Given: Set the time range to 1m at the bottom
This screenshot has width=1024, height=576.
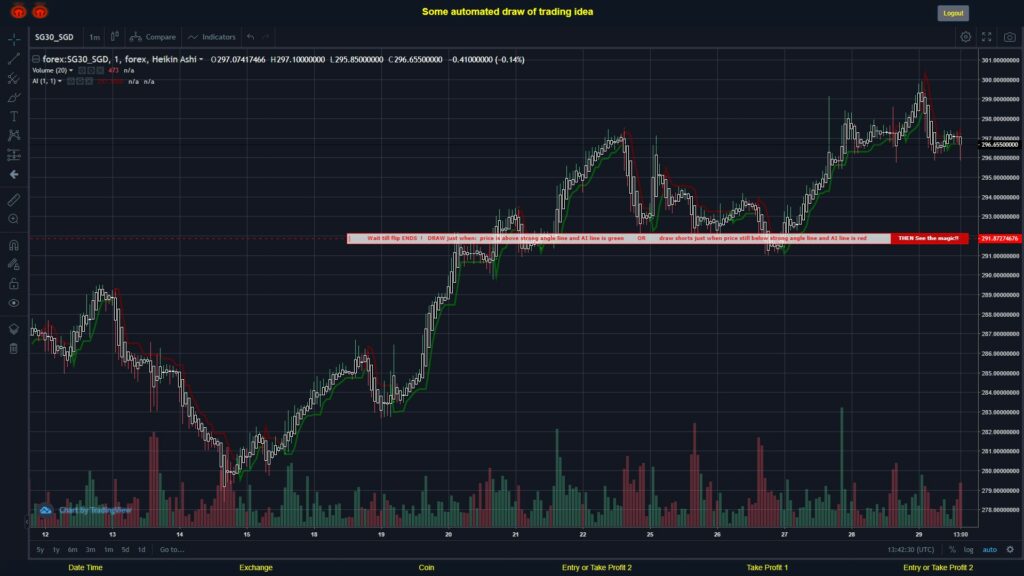Looking at the screenshot, I should pyautogui.click(x=108, y=549).
